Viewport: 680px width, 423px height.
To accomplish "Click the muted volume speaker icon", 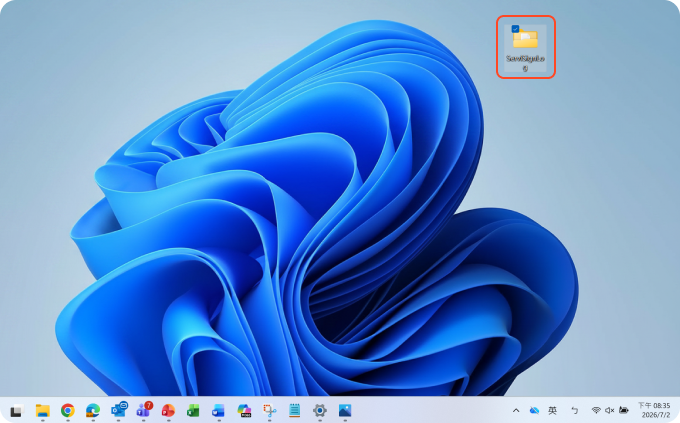I will point(609,410).
